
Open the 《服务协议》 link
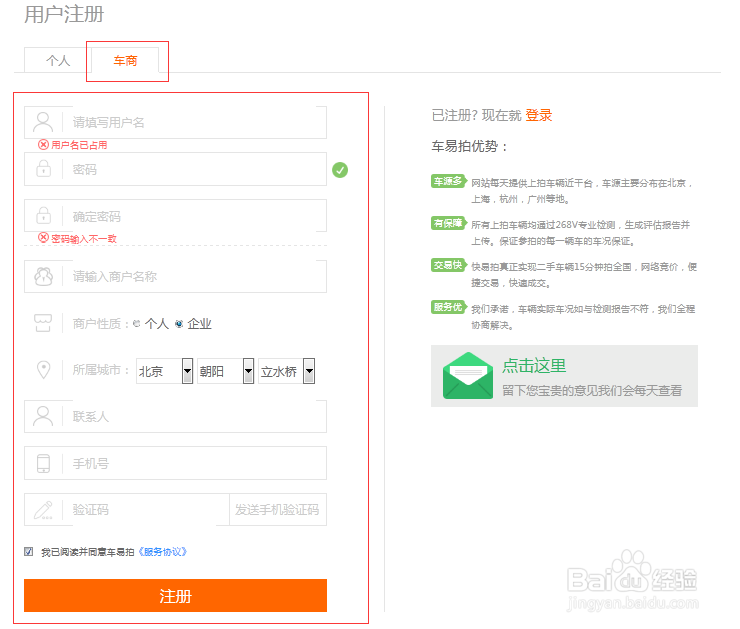162,552
